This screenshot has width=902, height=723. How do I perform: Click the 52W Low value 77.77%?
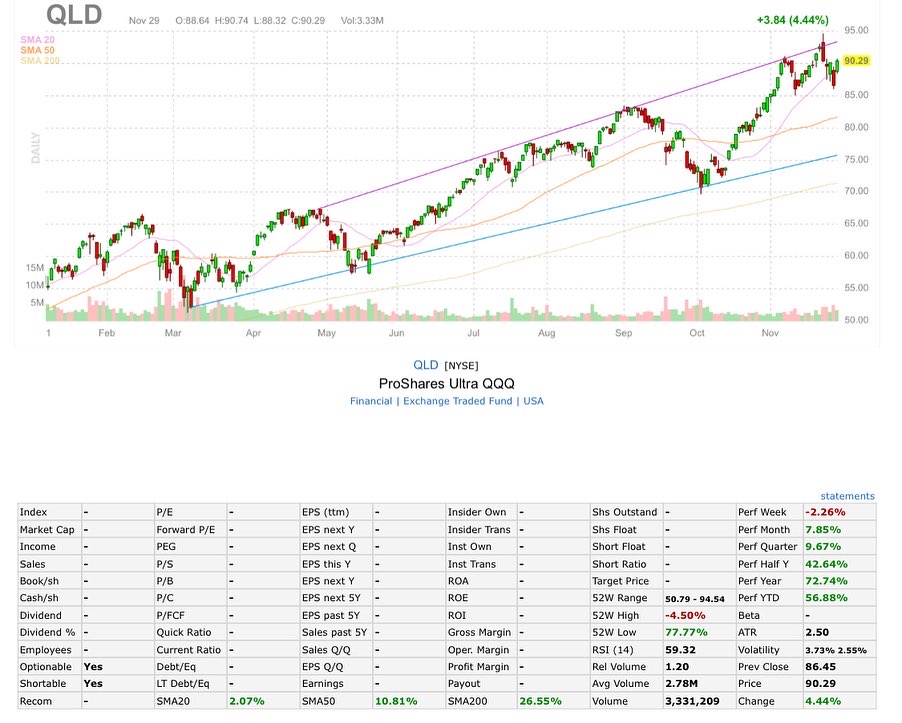686,632
